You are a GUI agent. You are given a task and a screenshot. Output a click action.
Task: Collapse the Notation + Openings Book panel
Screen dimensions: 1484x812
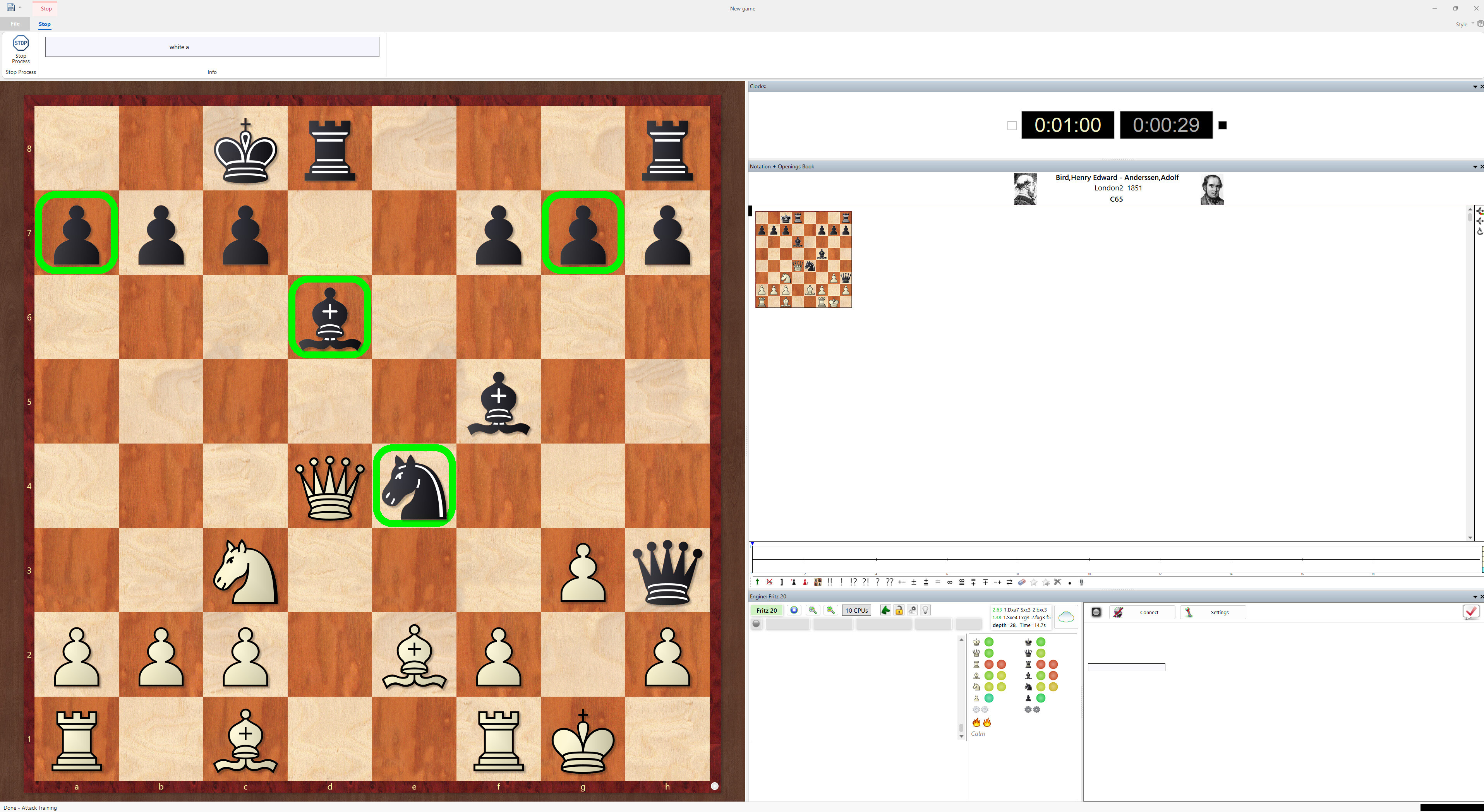coord(1473,166)
